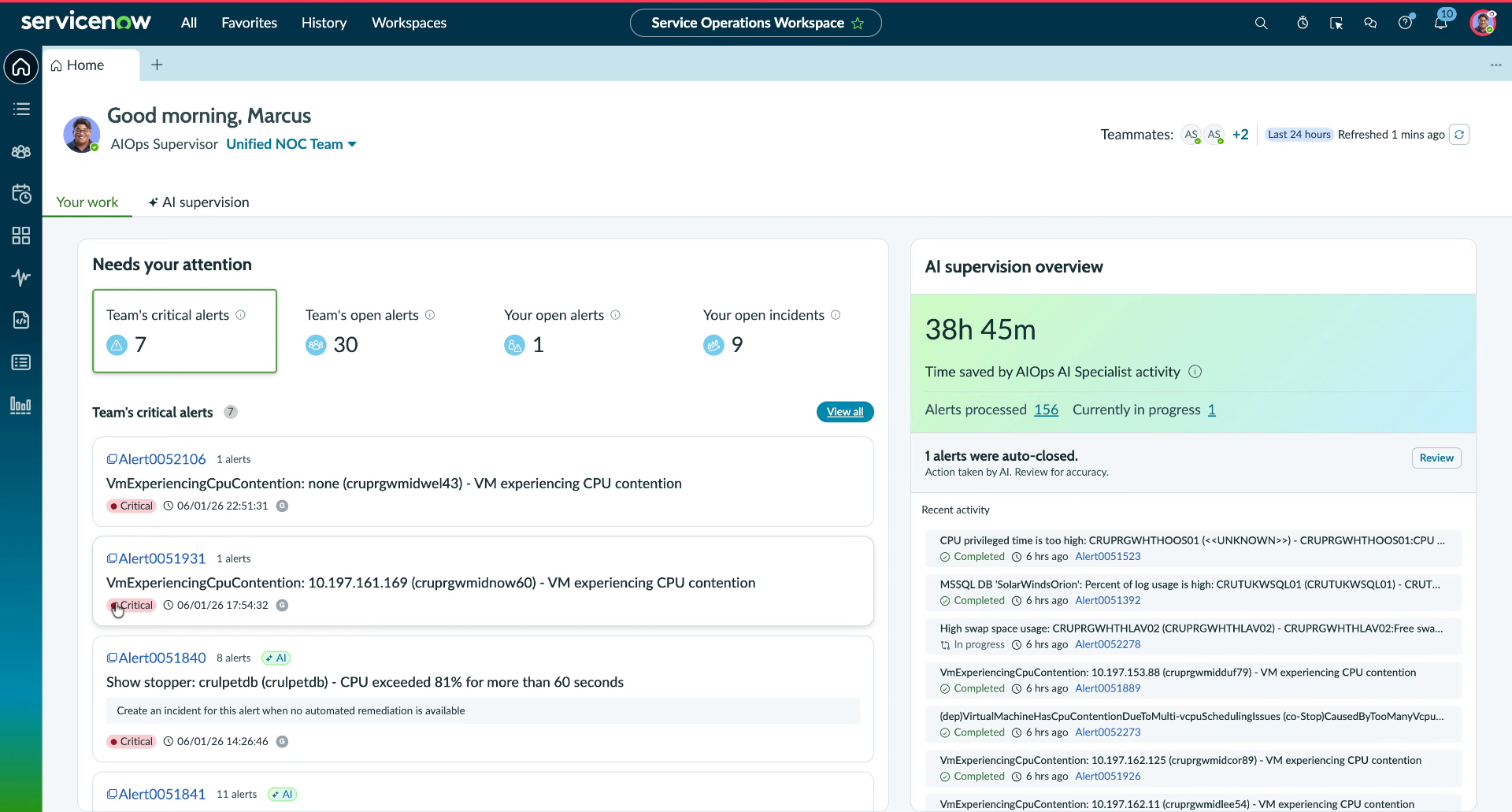Click the refresh icon next to Refreshed
1512x812 pixels.
tap(1459, 135)
